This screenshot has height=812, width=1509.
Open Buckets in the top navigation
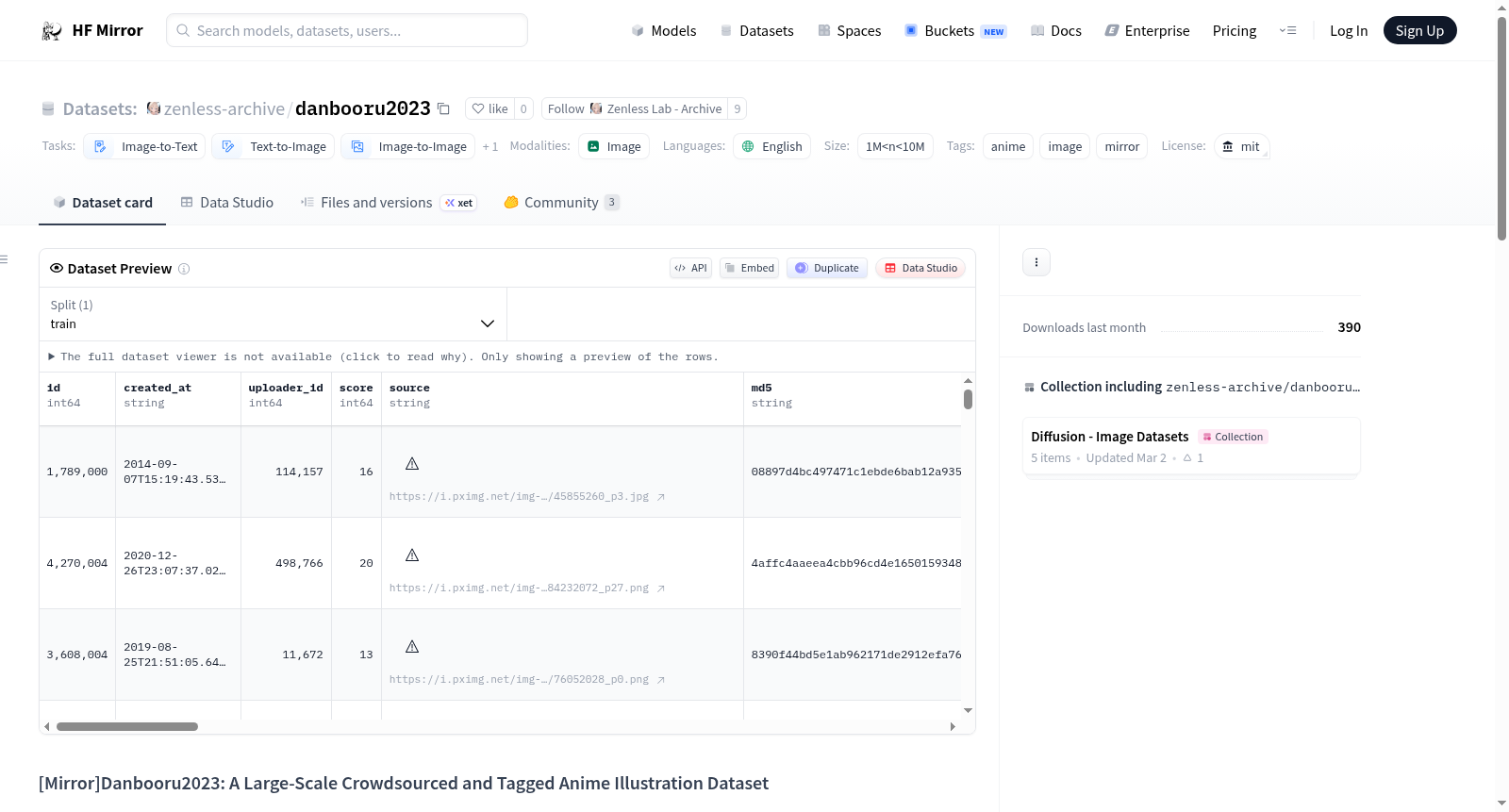click(955, 31)
